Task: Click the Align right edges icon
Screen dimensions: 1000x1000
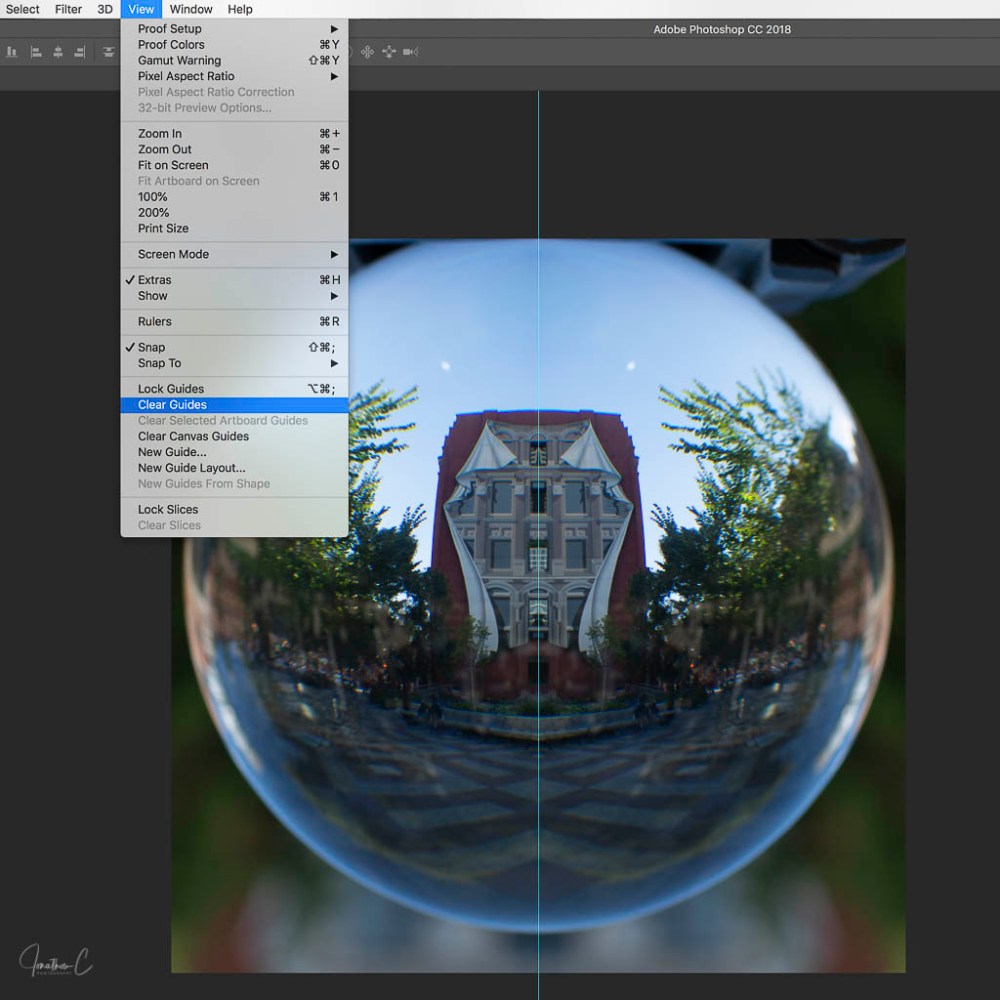Action: pos(80,52)
